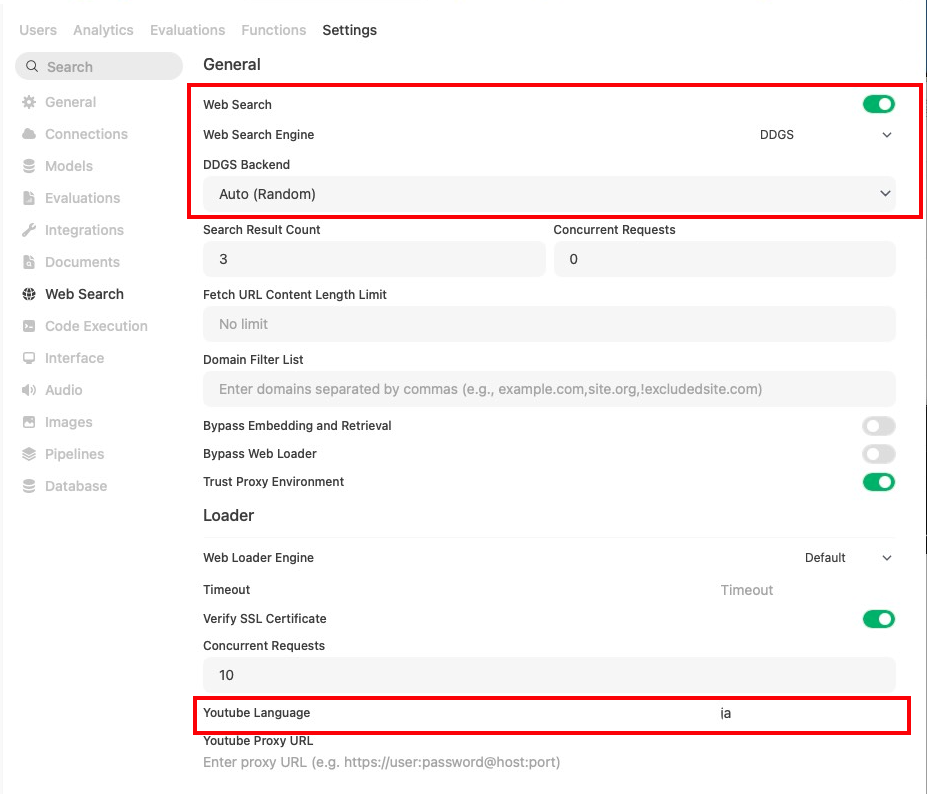Focus the Search Result Count field
Viewport: 927px width, 794px height.
click(x=374, y=259)
